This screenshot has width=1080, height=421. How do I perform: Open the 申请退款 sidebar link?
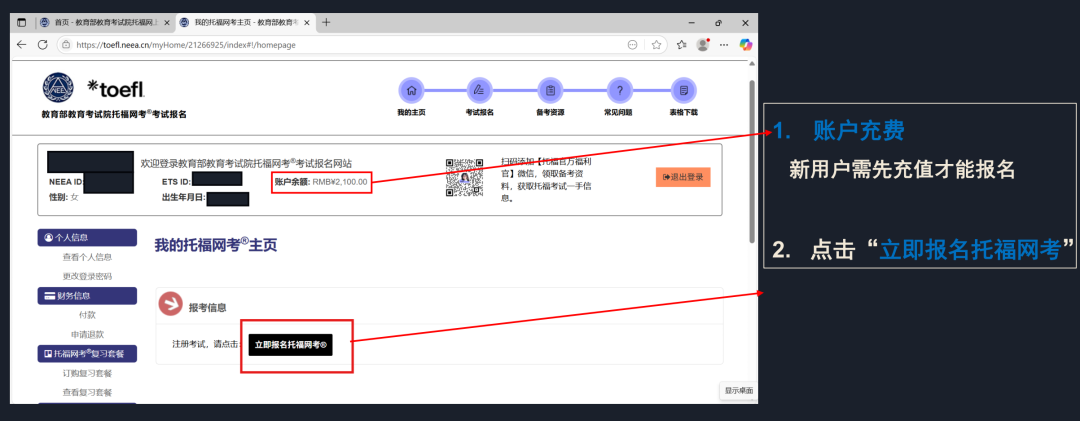tap(87, 335)
